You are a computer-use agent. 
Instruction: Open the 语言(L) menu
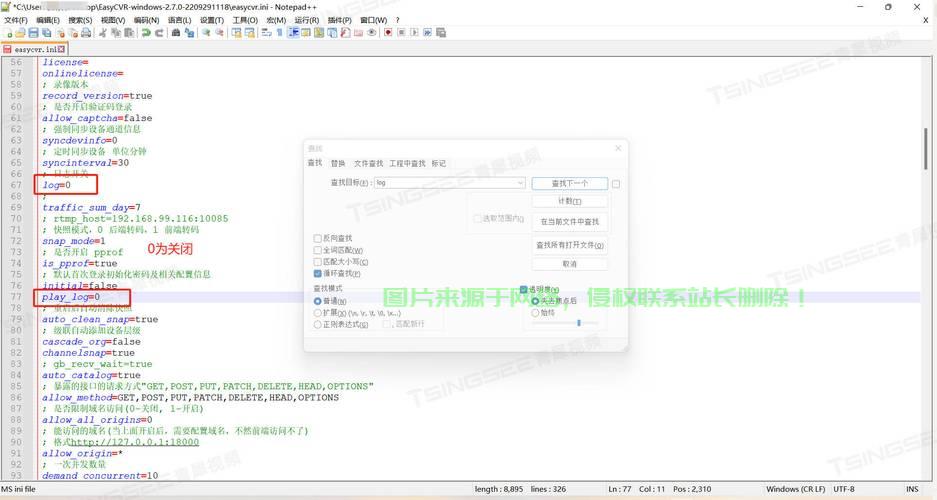point(179,20)
